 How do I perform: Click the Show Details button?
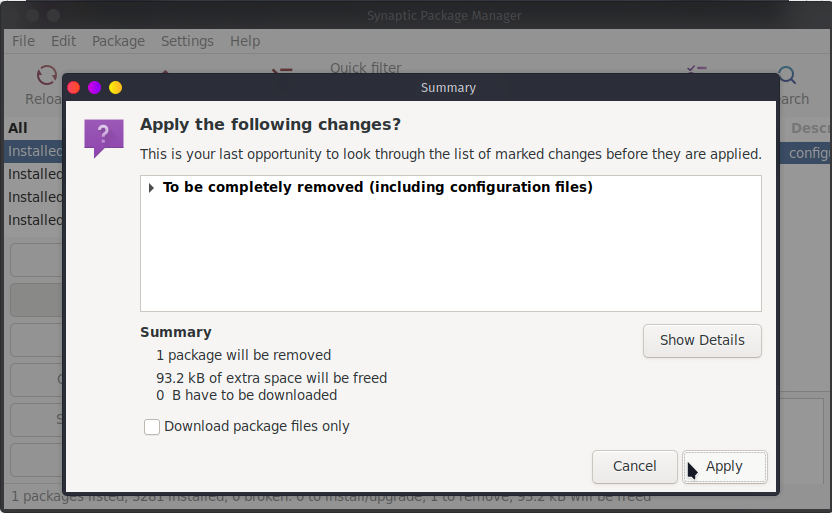tap(702, 340)
